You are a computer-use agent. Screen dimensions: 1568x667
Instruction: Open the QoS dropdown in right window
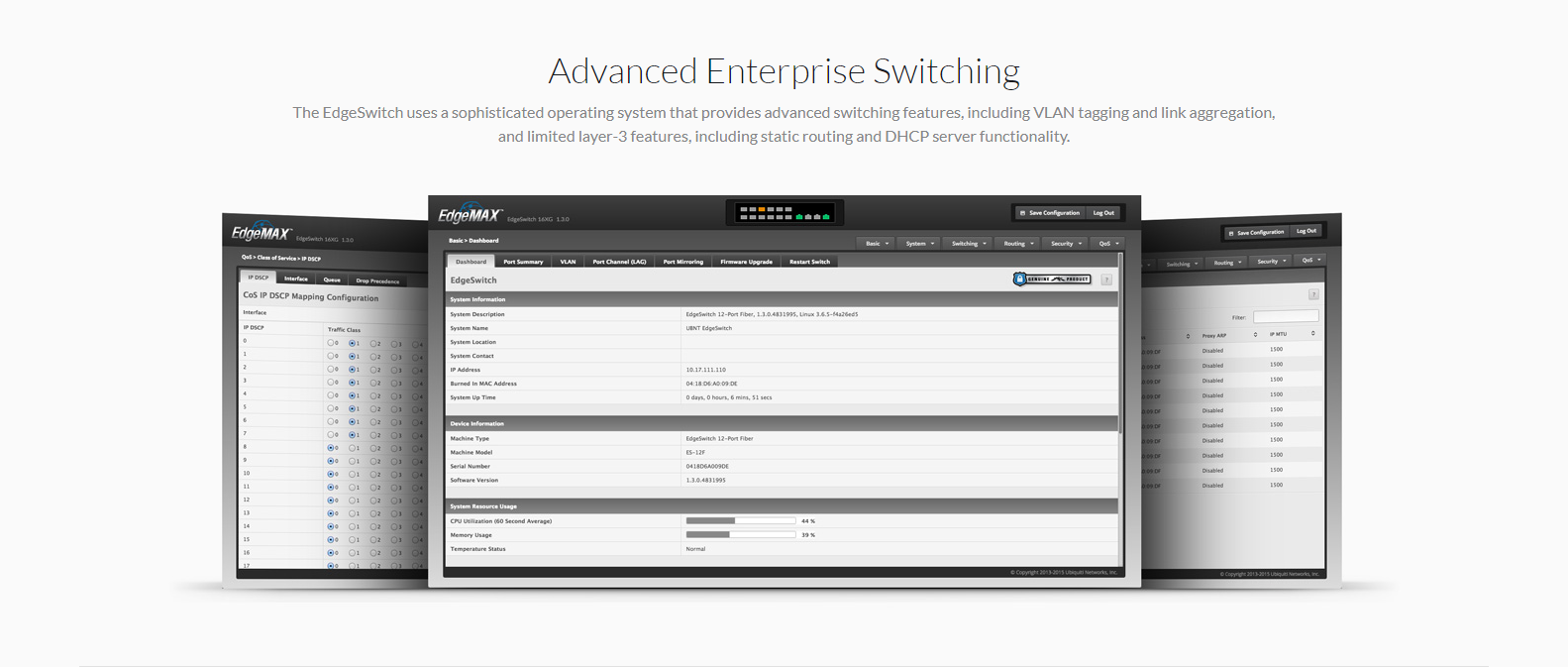1310,260
